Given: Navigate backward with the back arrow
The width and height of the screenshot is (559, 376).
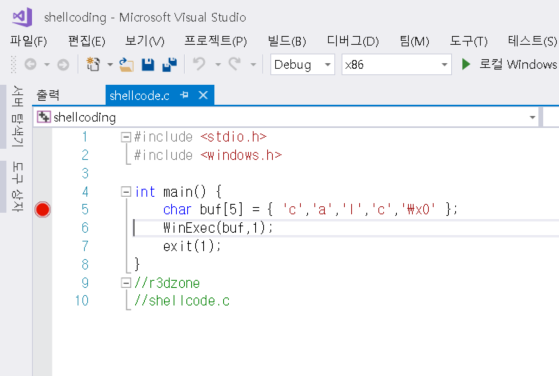Looking at the screenshot, I should [x=31, y=65].
